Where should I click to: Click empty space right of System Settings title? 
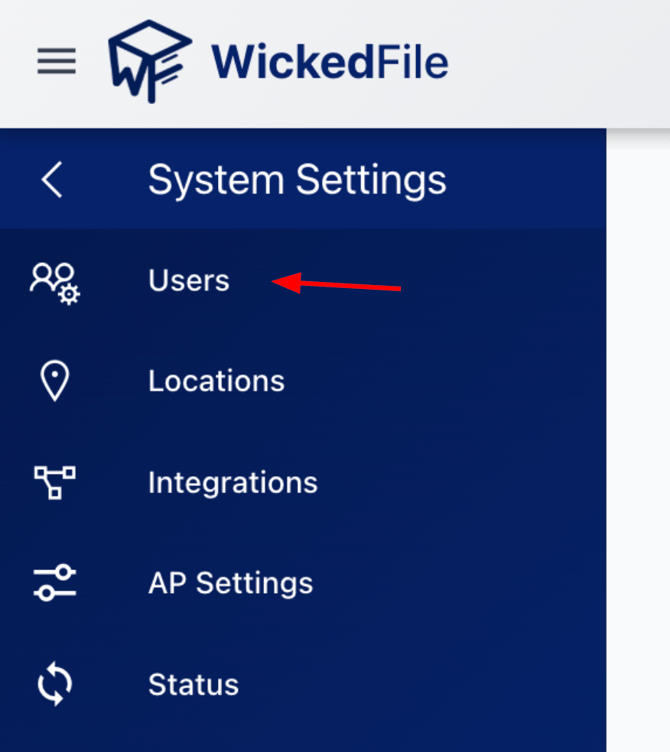coord(530,181)
